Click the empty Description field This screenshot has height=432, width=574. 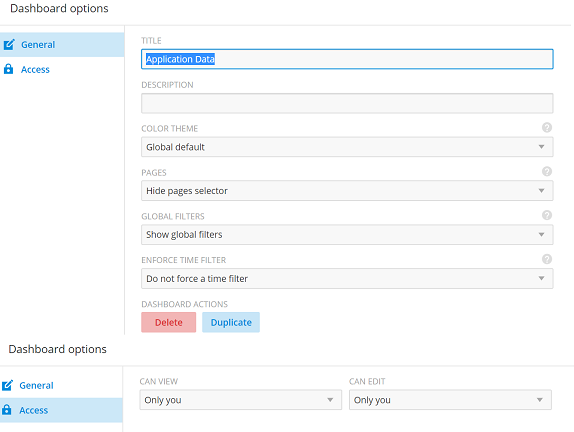(347, 103)
